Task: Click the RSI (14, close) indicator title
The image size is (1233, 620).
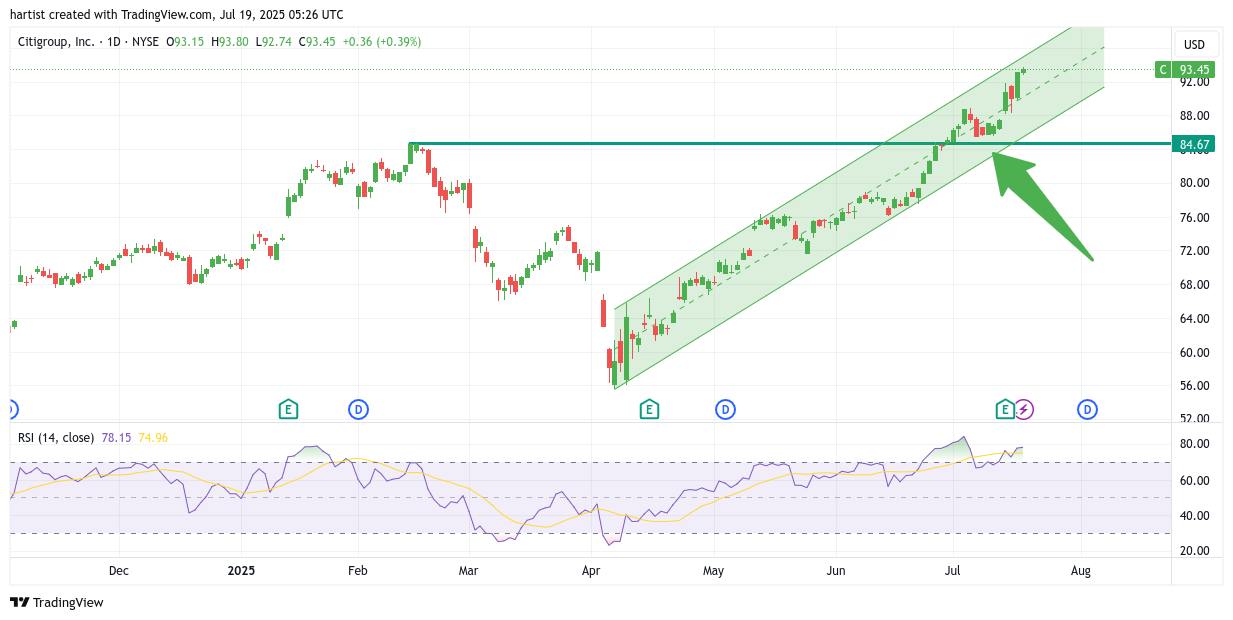Action: pyautogui.click(x=56, y=437)
